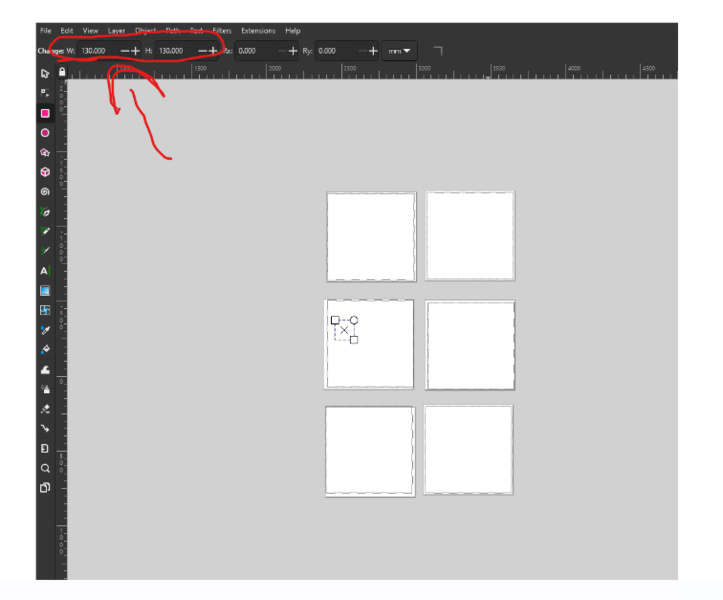Select the Pencil freehand tool

(45, 232)
